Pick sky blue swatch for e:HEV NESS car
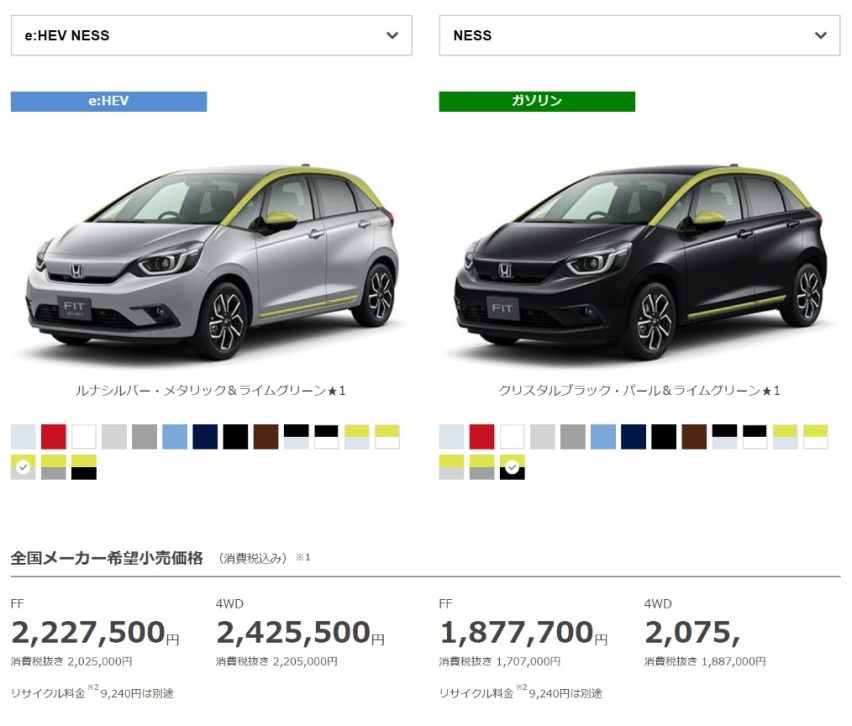Screen dimensions: 852x726 point(175,437)
